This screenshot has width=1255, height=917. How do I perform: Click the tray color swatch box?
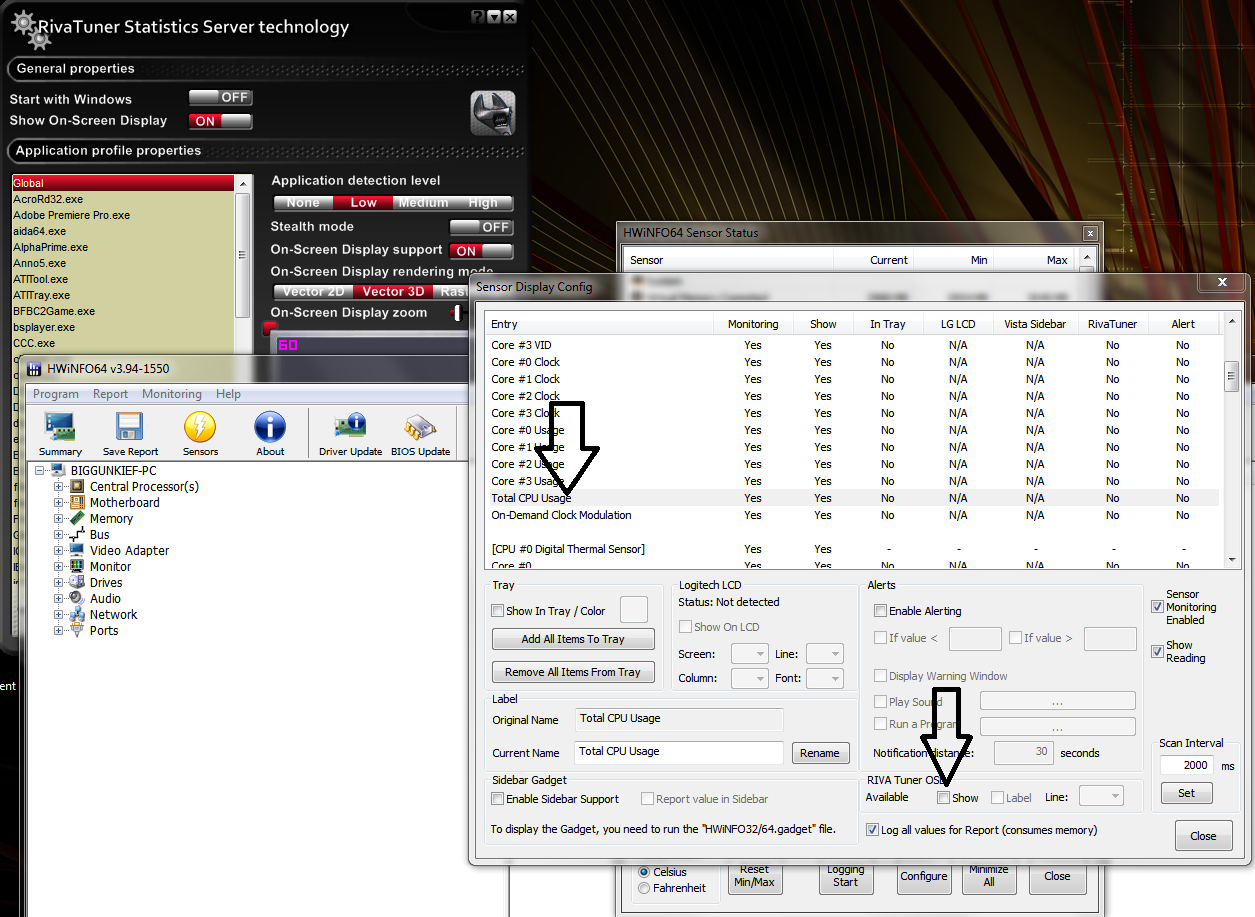pos(634,610)
